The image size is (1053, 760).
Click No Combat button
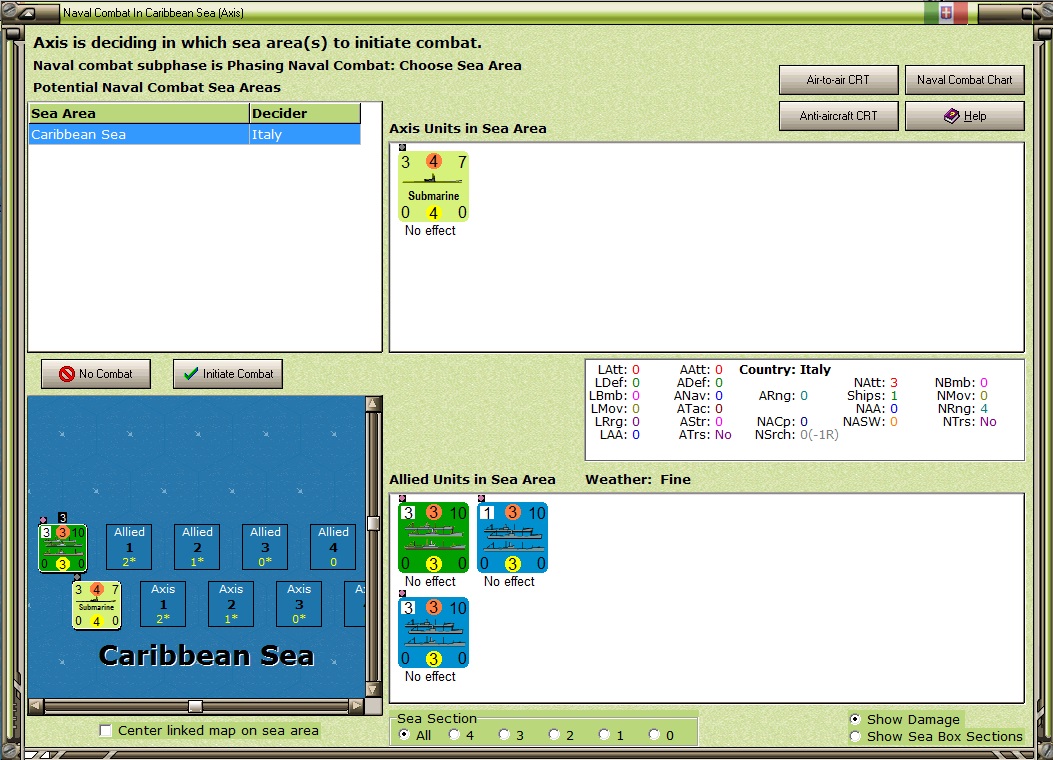point(96,374)
